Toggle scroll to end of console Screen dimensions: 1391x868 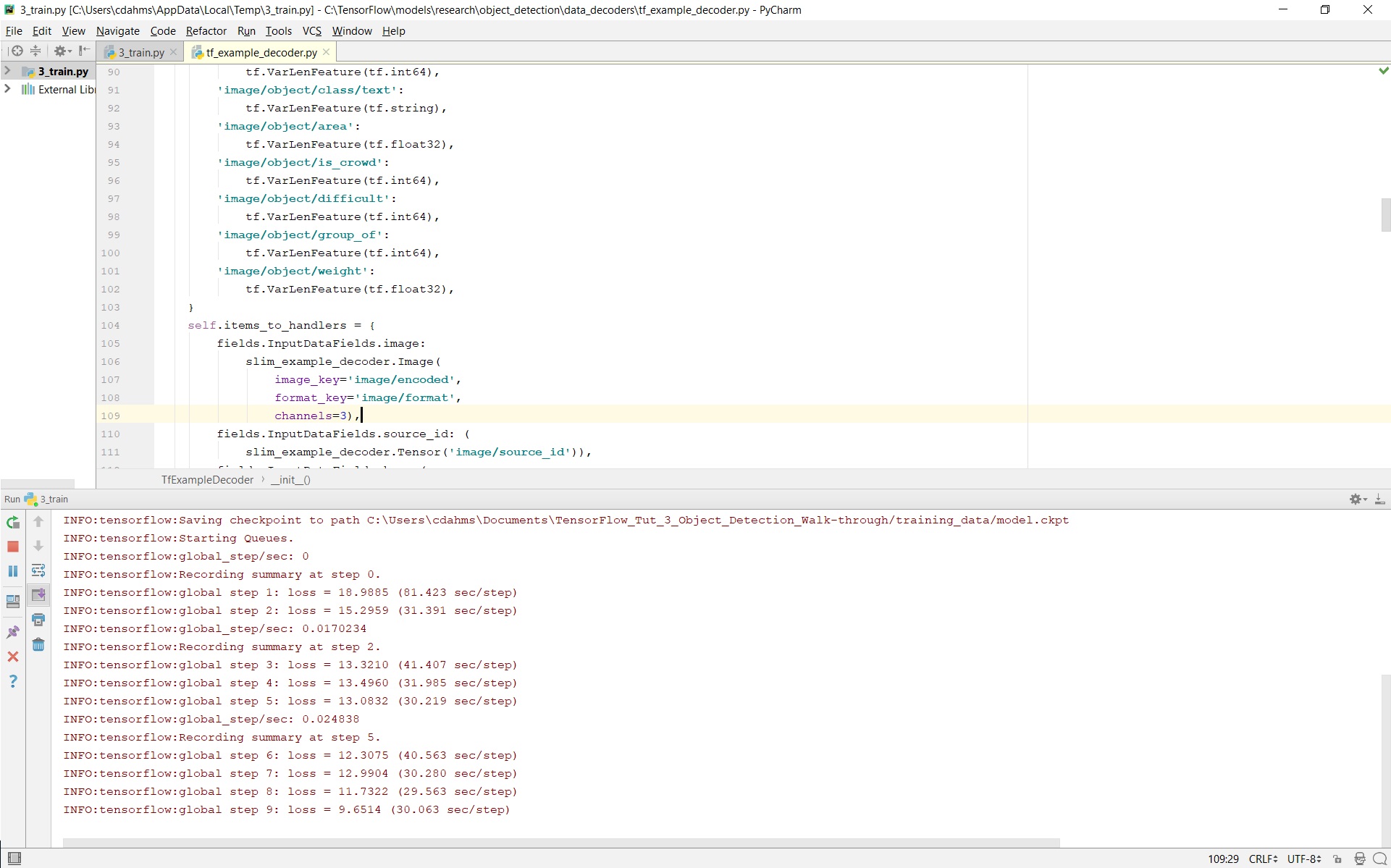38,595
